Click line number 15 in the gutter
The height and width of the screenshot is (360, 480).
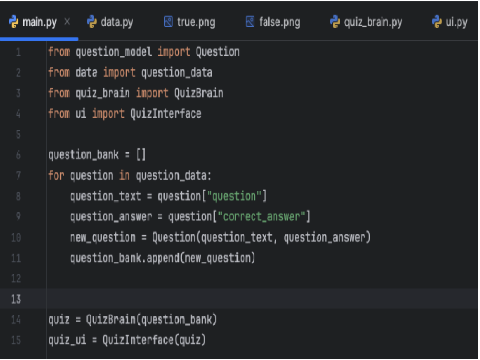(16, 340)
